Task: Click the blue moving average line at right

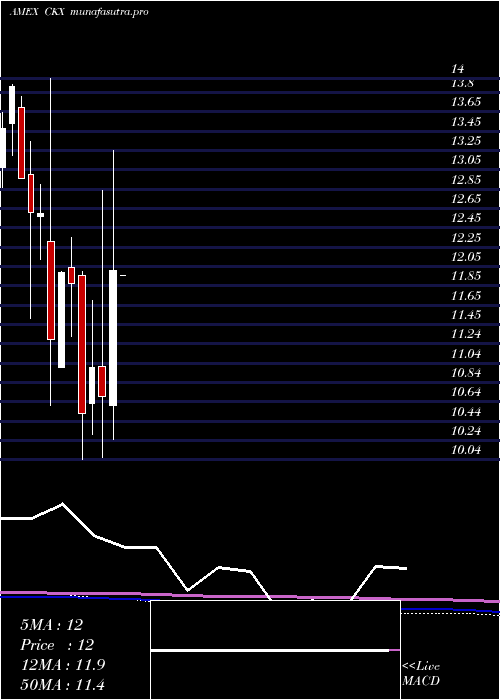Action: pos(451,609)
